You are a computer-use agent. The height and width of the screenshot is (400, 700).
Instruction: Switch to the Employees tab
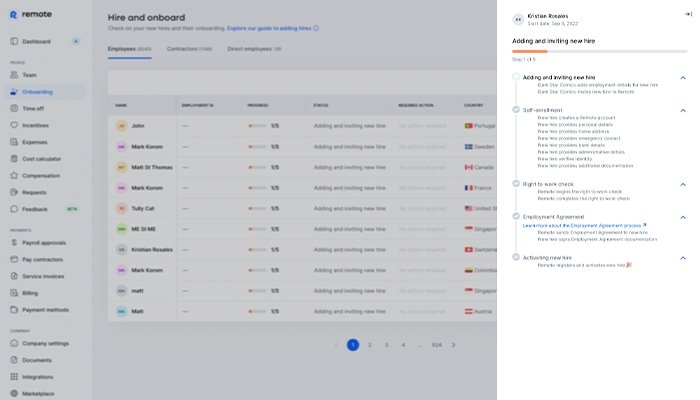point(129,49)
